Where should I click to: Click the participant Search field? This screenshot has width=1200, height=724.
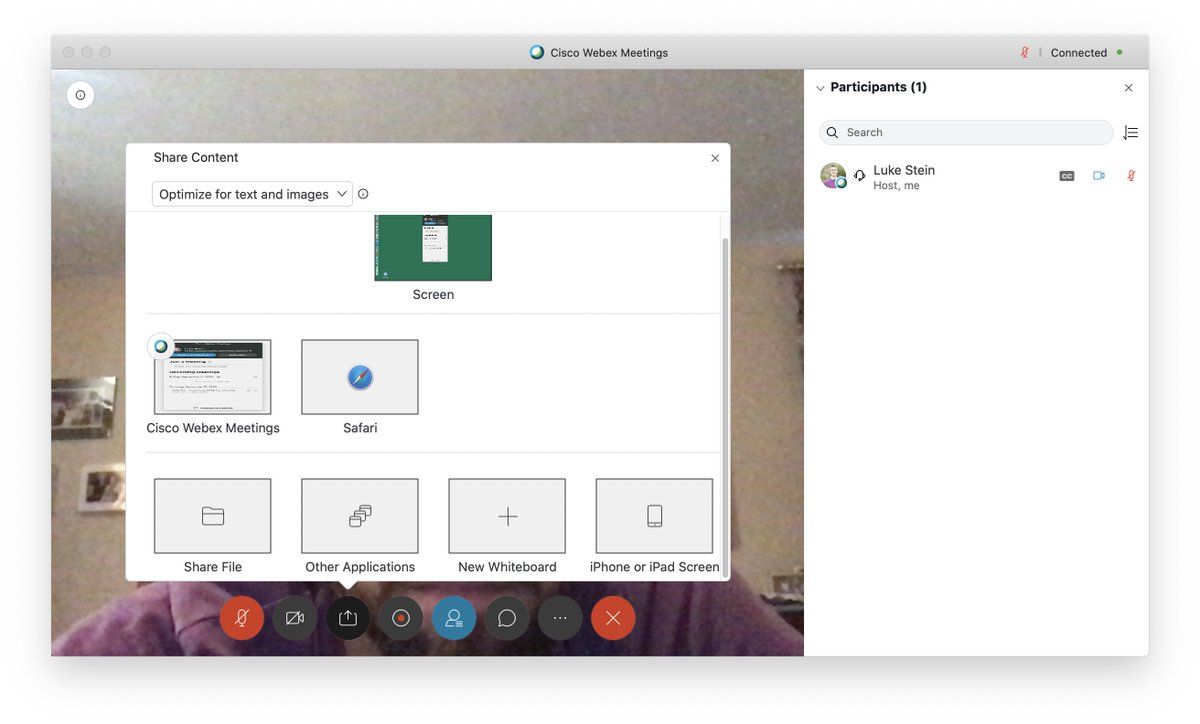tap(966, 133)
